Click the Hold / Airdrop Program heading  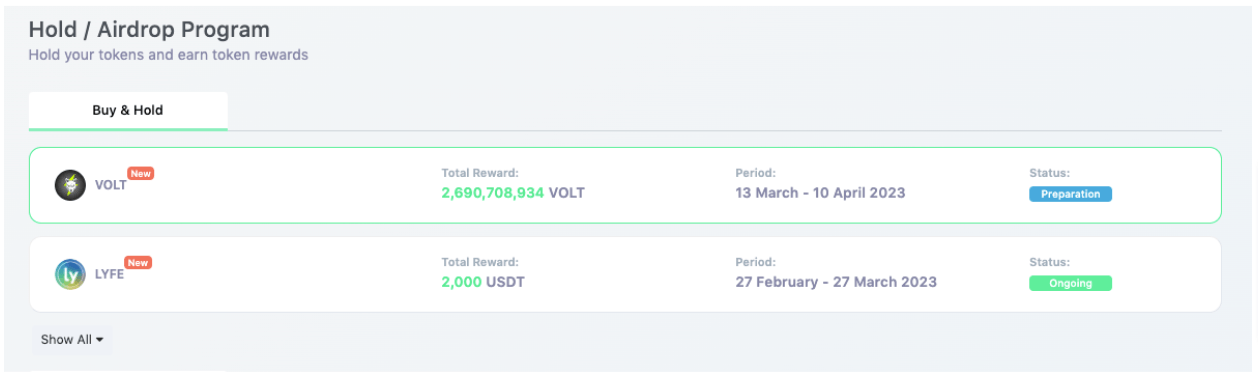click(x=149, y=30)
